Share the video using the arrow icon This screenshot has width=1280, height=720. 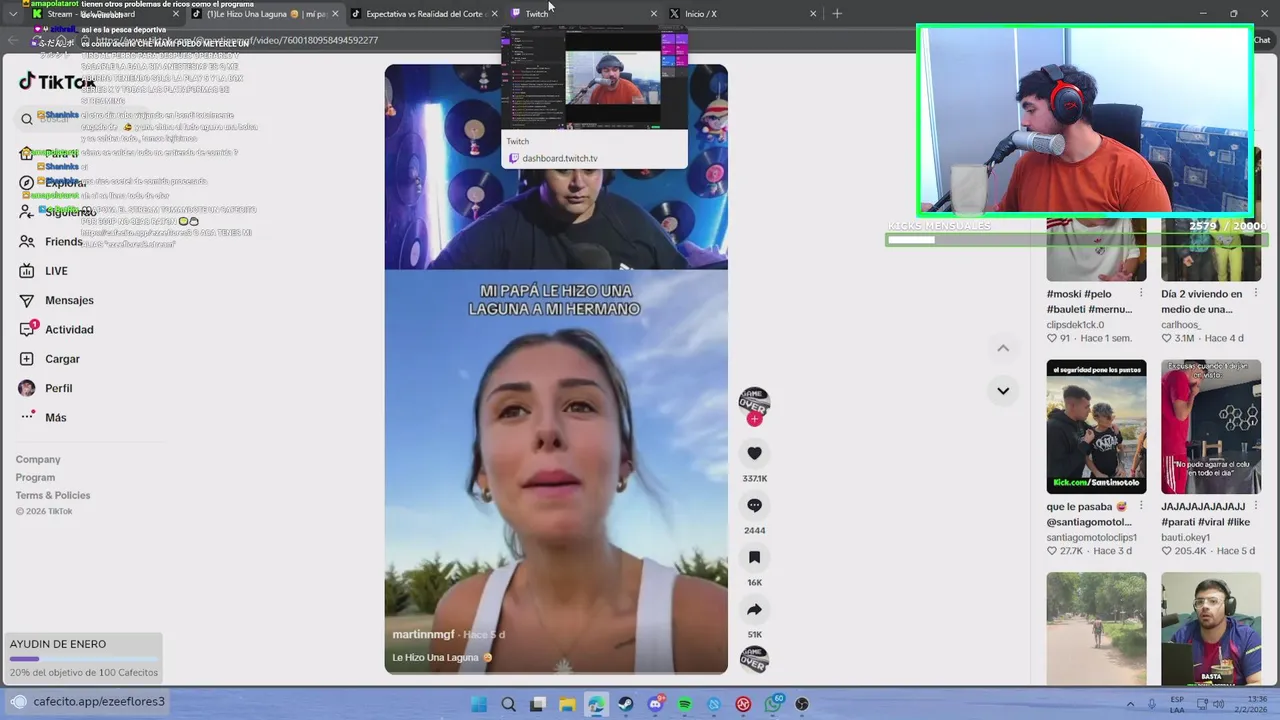[754, 609]
